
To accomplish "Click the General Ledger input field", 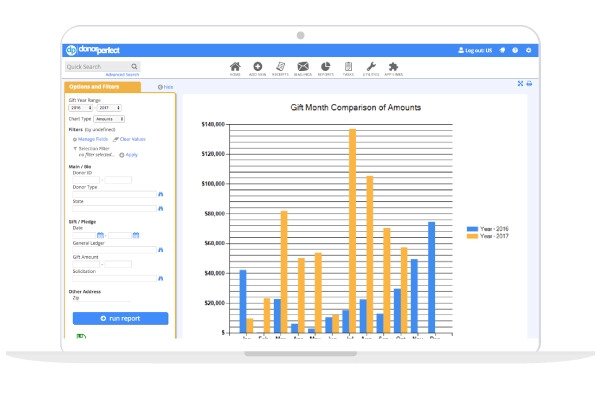I will point(114,250).
